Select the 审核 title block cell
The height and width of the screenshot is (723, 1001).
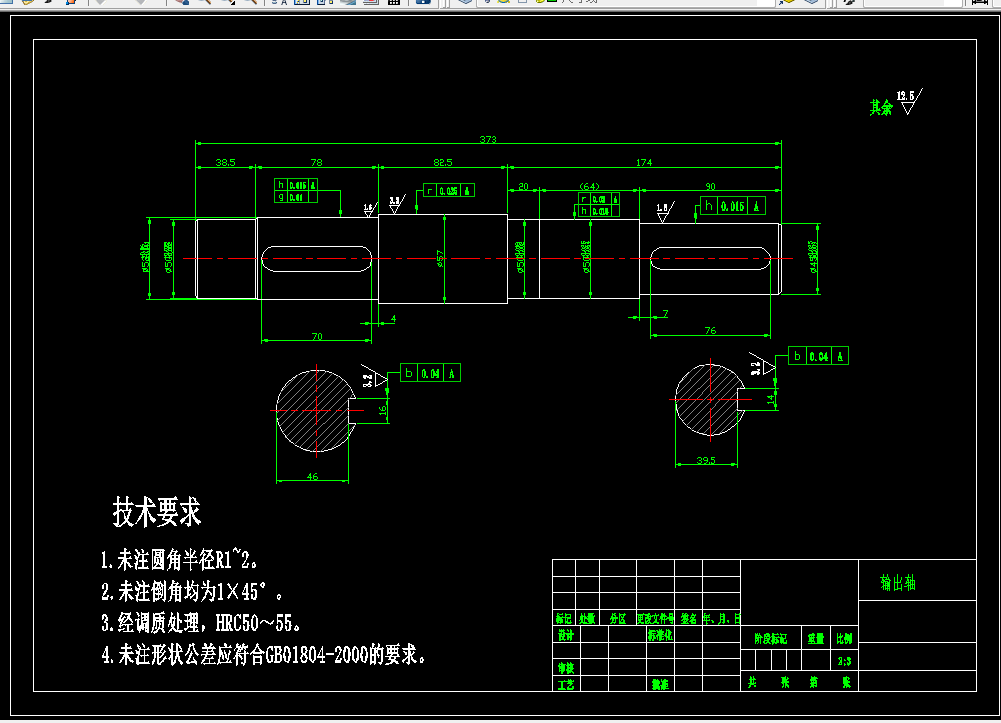[566, 667]
